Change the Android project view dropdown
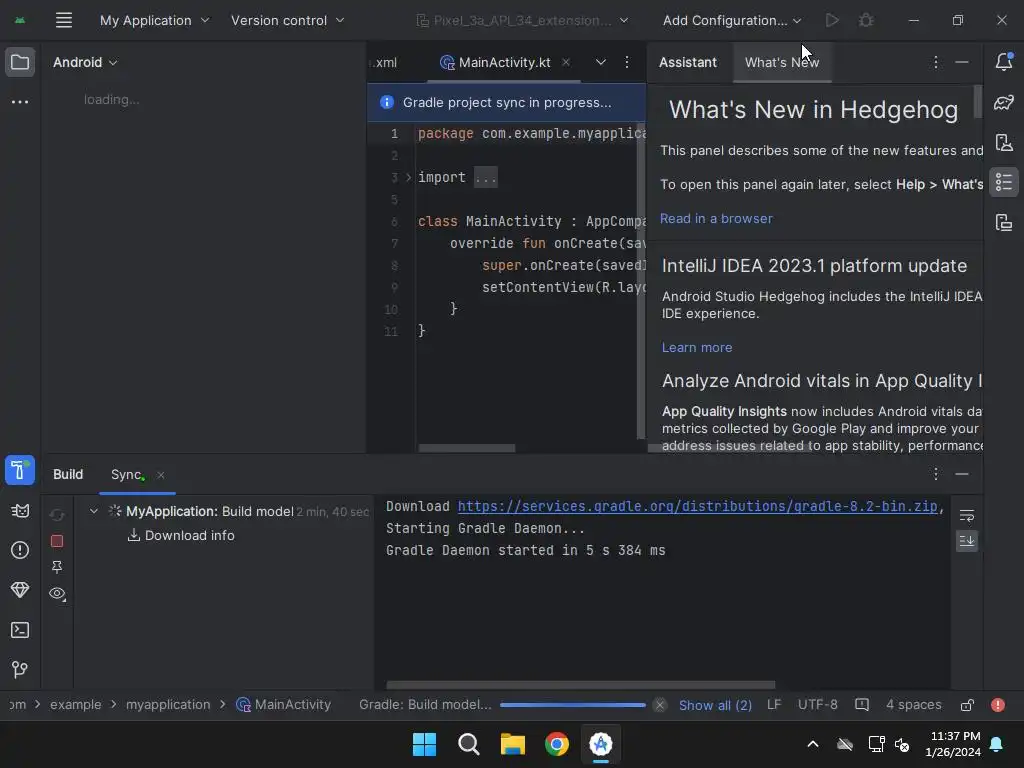Image resolution: width=1024 pixels, height=768 pixels. coord(85,62)
